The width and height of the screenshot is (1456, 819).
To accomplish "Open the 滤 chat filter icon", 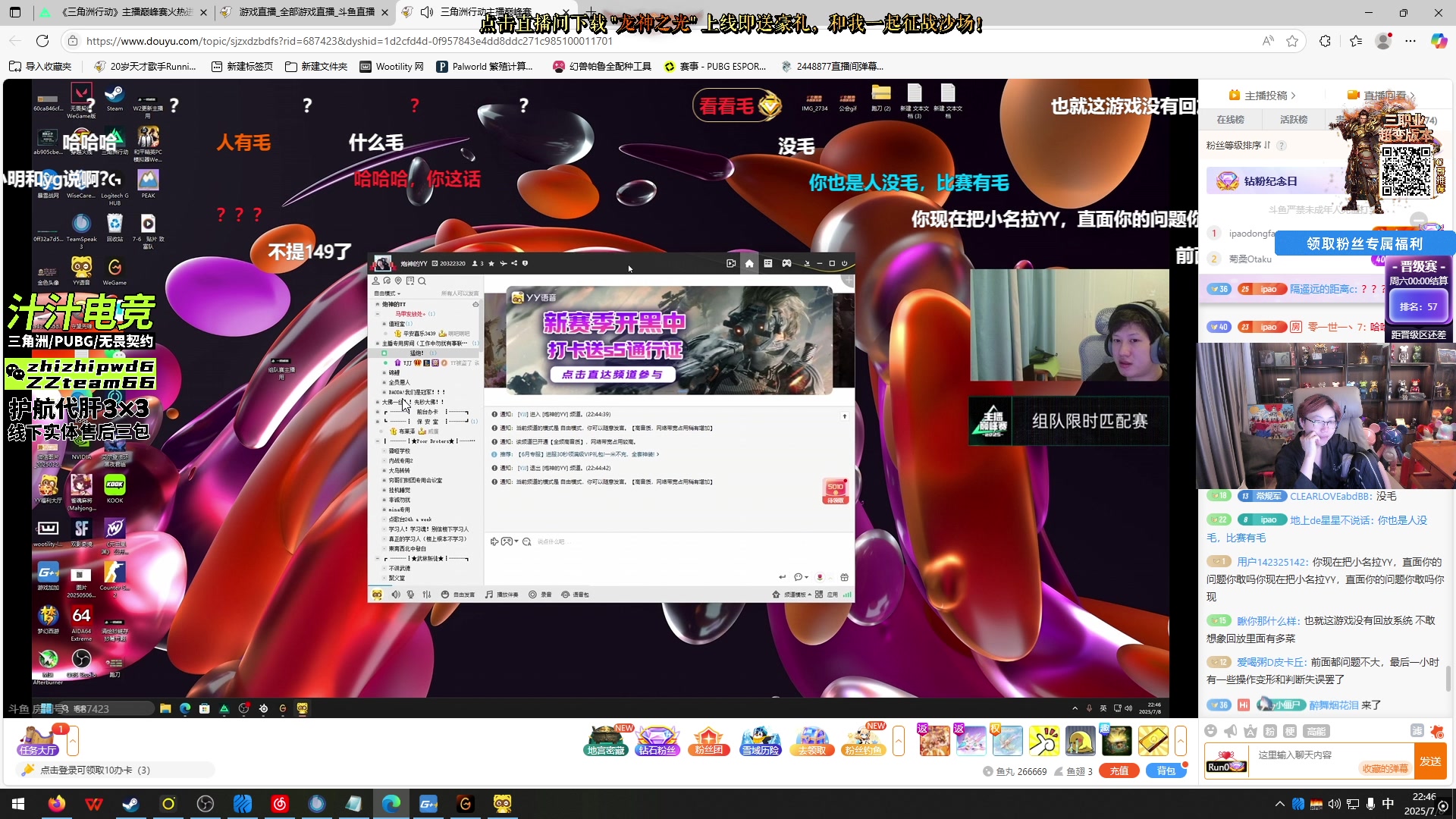I will coord(1417,730).
